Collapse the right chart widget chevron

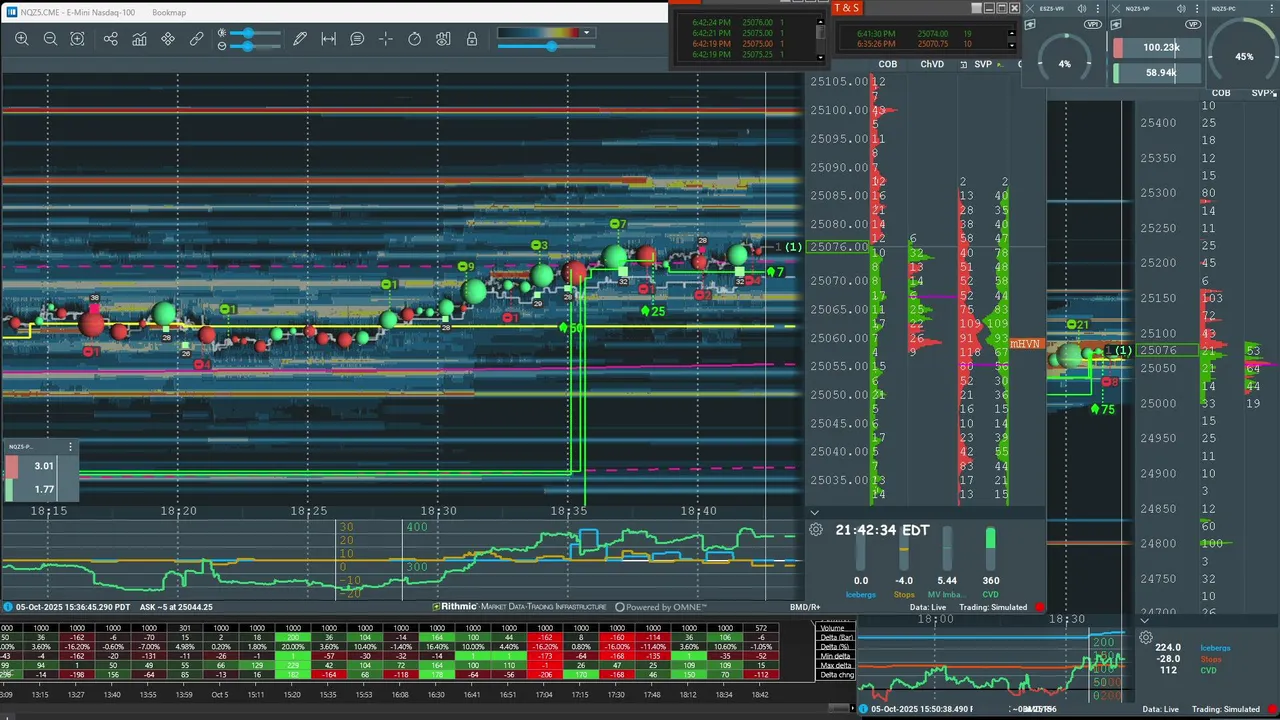(1145, 620)
